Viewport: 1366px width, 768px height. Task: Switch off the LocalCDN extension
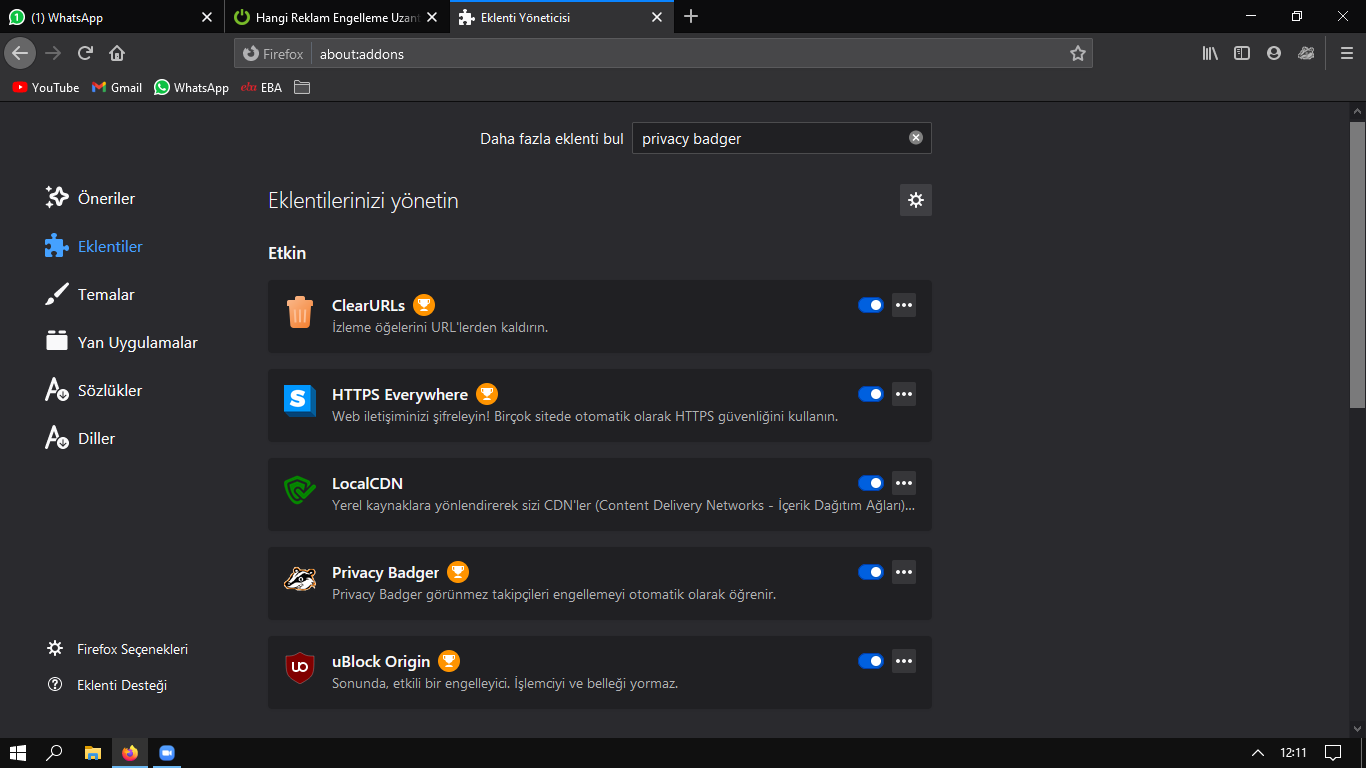871,483
